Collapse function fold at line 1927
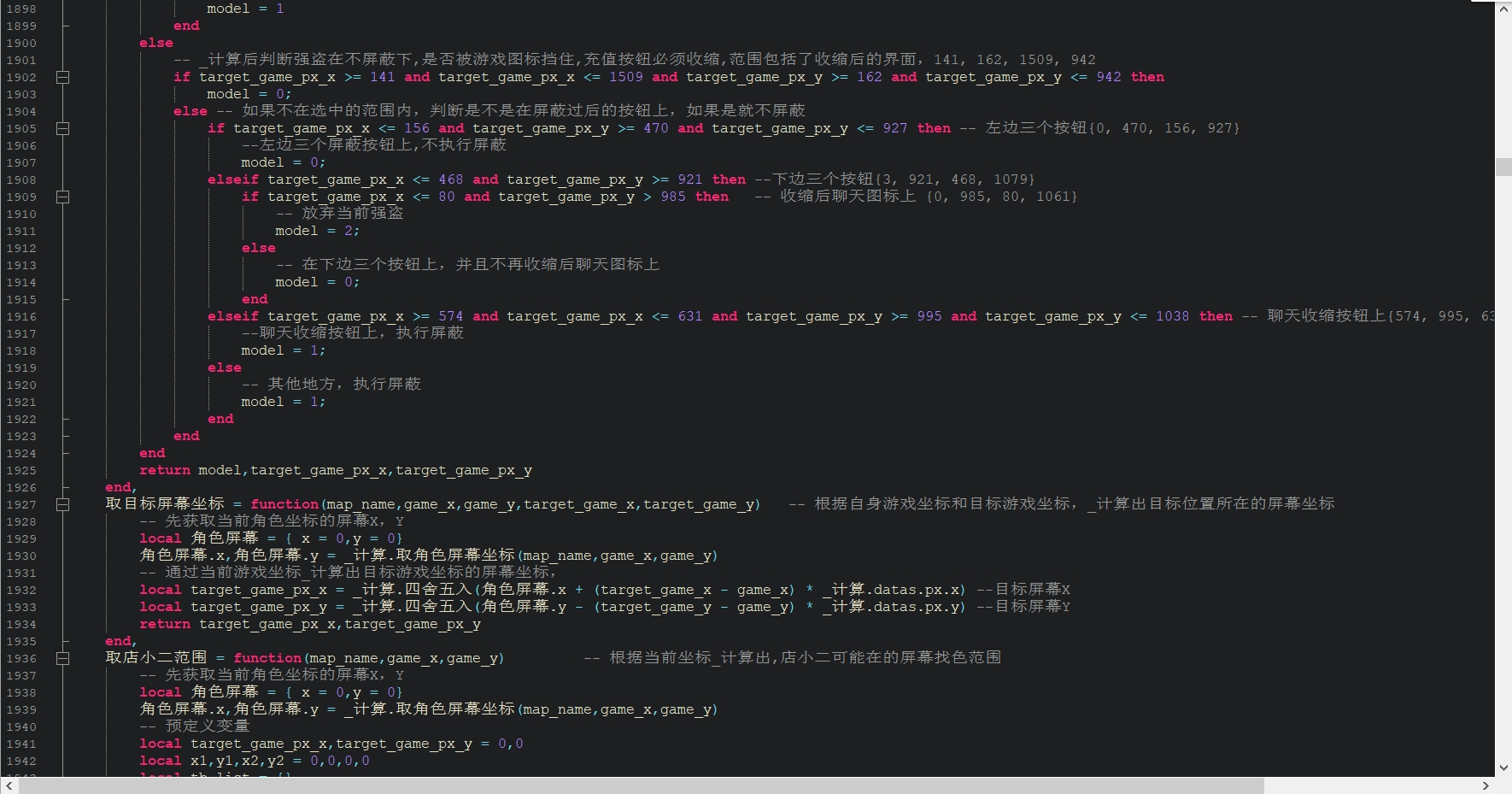The width and height of the screenshot is (1512, 794). (62, 504)
